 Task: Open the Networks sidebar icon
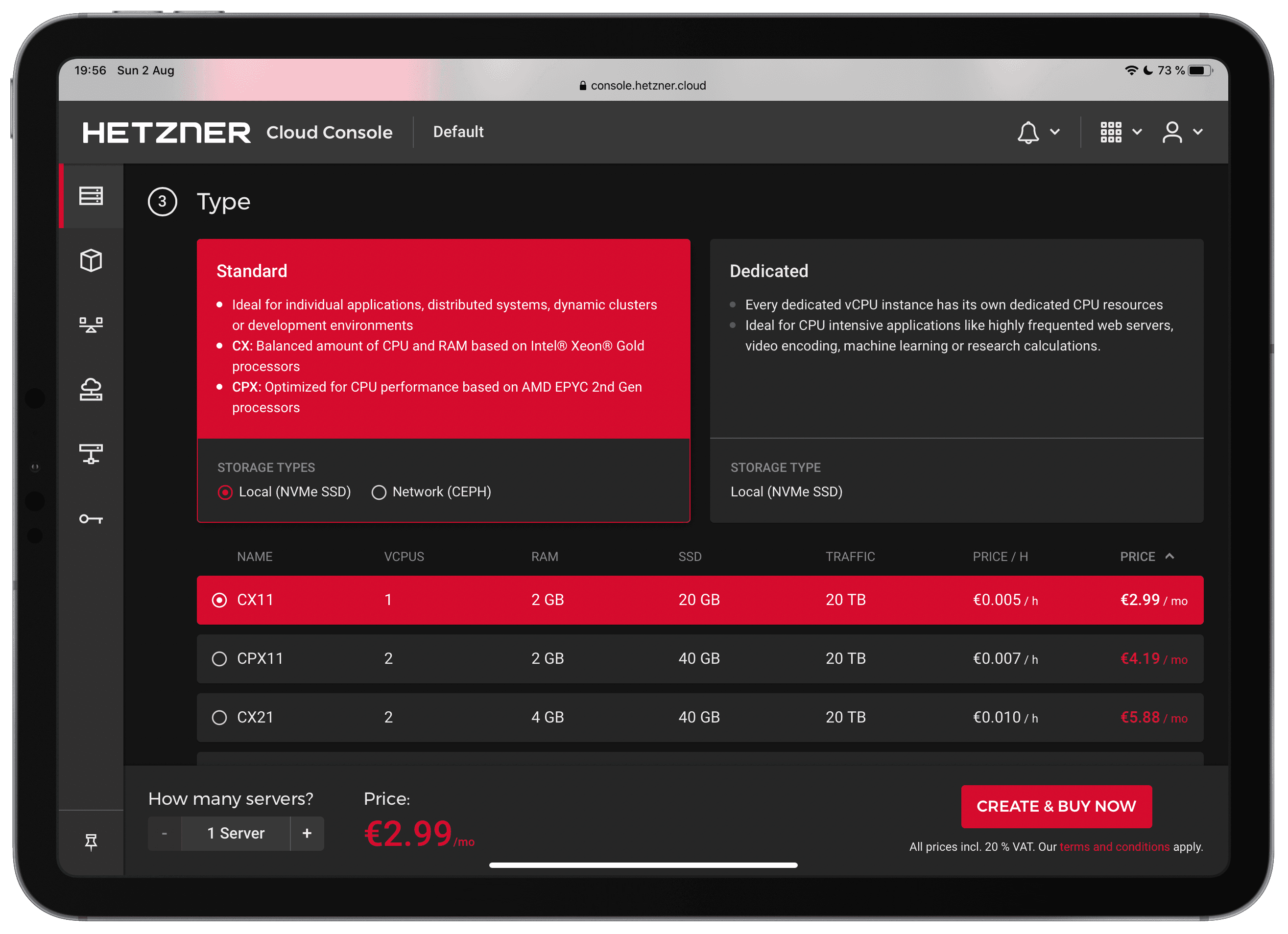pos(91,454)
